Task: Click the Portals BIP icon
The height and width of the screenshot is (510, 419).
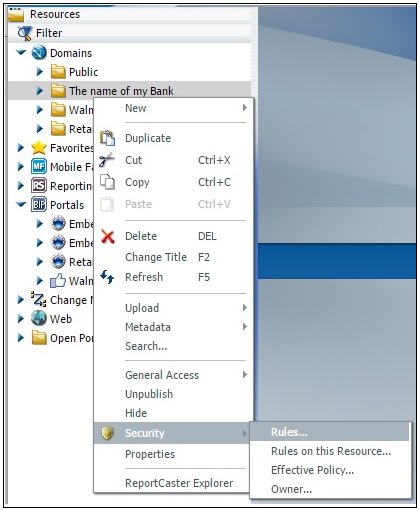Action: [x=39, y=204]
